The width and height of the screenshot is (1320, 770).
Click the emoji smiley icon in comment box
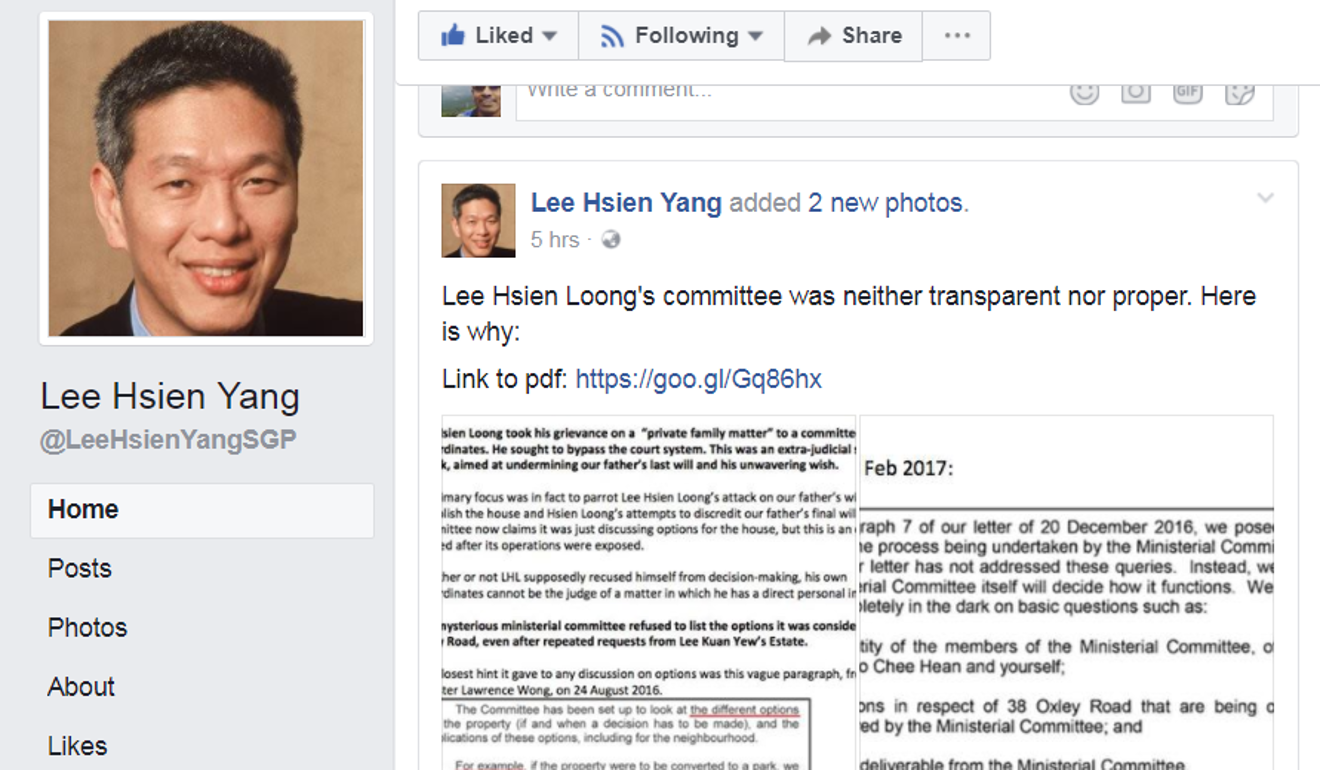click(1084, 92)
